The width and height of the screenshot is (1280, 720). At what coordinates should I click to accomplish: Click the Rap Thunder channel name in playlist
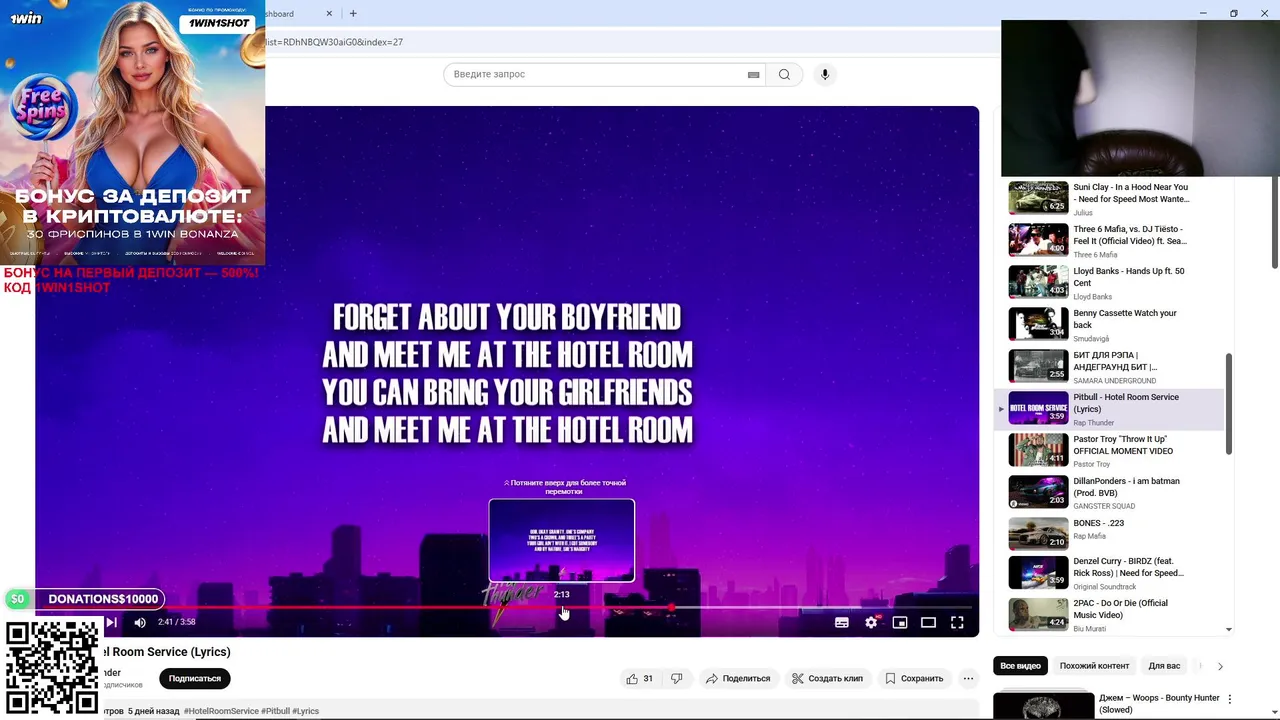click(x=1093, y=423)
